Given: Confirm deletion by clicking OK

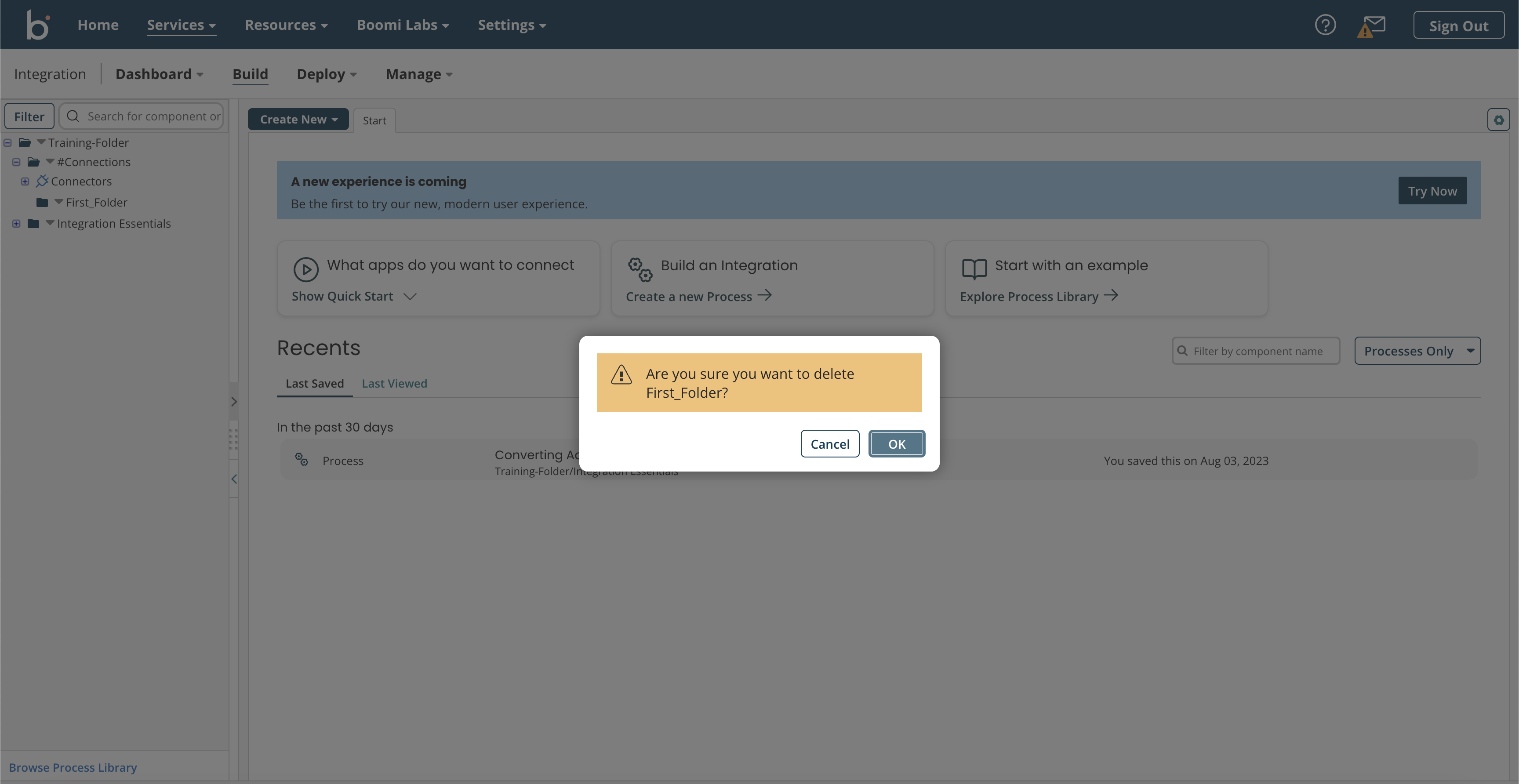Looking at the screenshot, I should pos(897,443).
